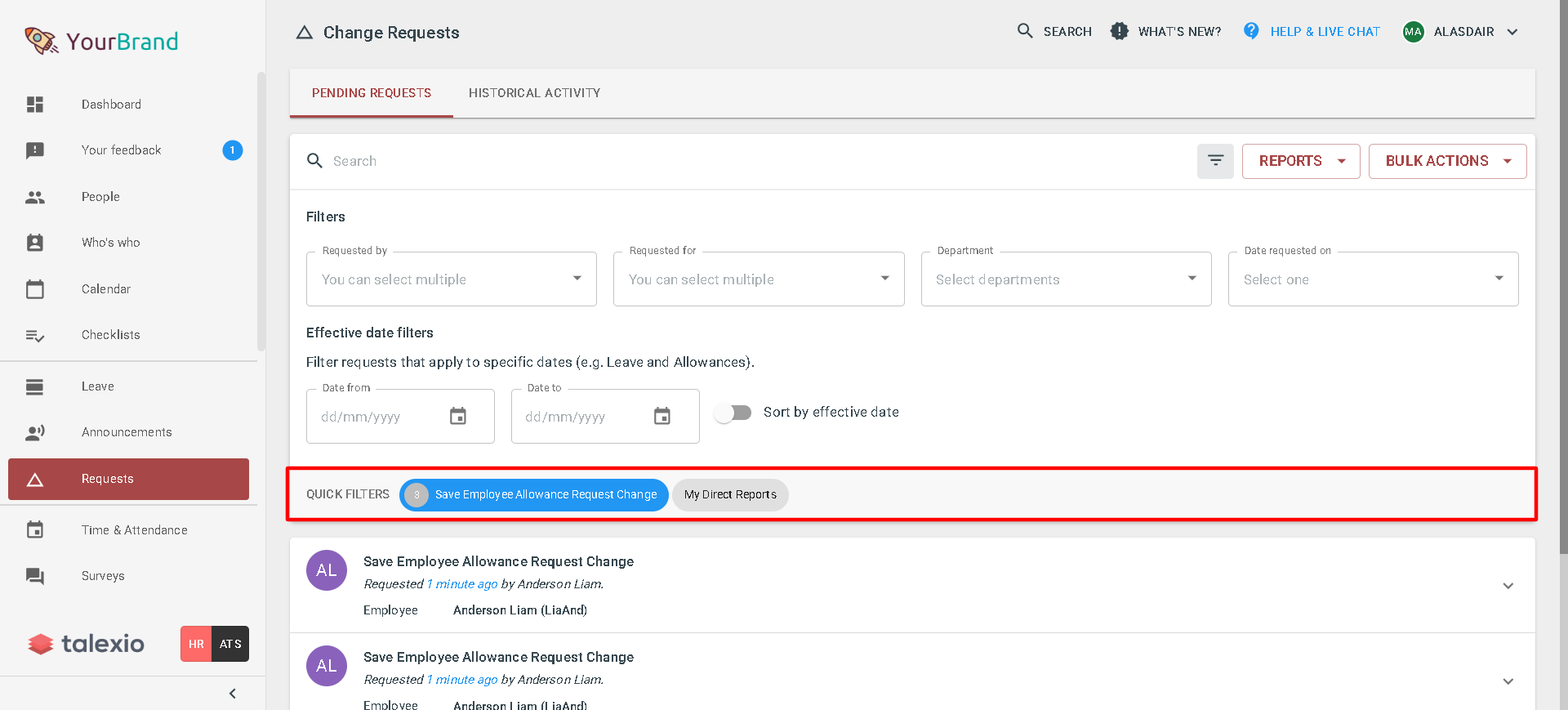Image resolution: width=1568 pixels, height=710 pixels.
Task: Click the feedback notification badge showing 1
Action: (x=233, y=150)
